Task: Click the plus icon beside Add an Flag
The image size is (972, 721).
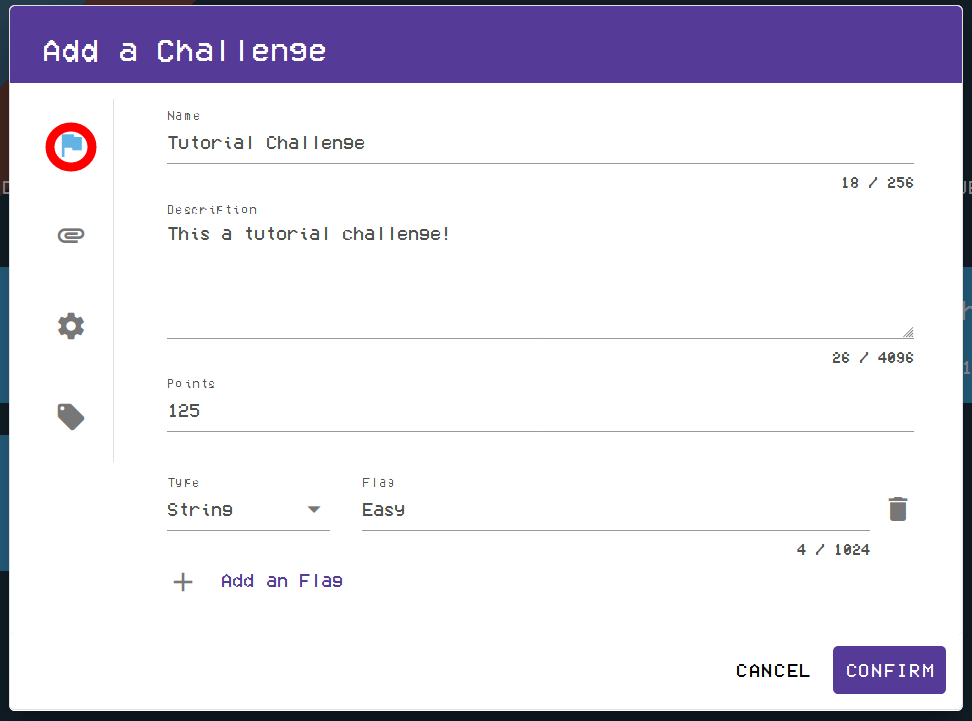Action: [x=183, y=582]
